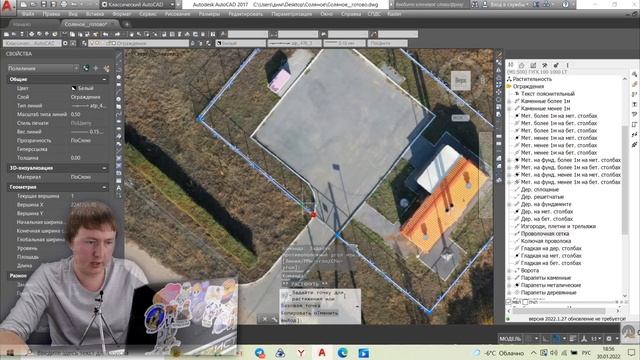Screen dimensions: 640x360
Task: Open the Белый color dropdown in properties toolbar
Action: tap(240, 43)
